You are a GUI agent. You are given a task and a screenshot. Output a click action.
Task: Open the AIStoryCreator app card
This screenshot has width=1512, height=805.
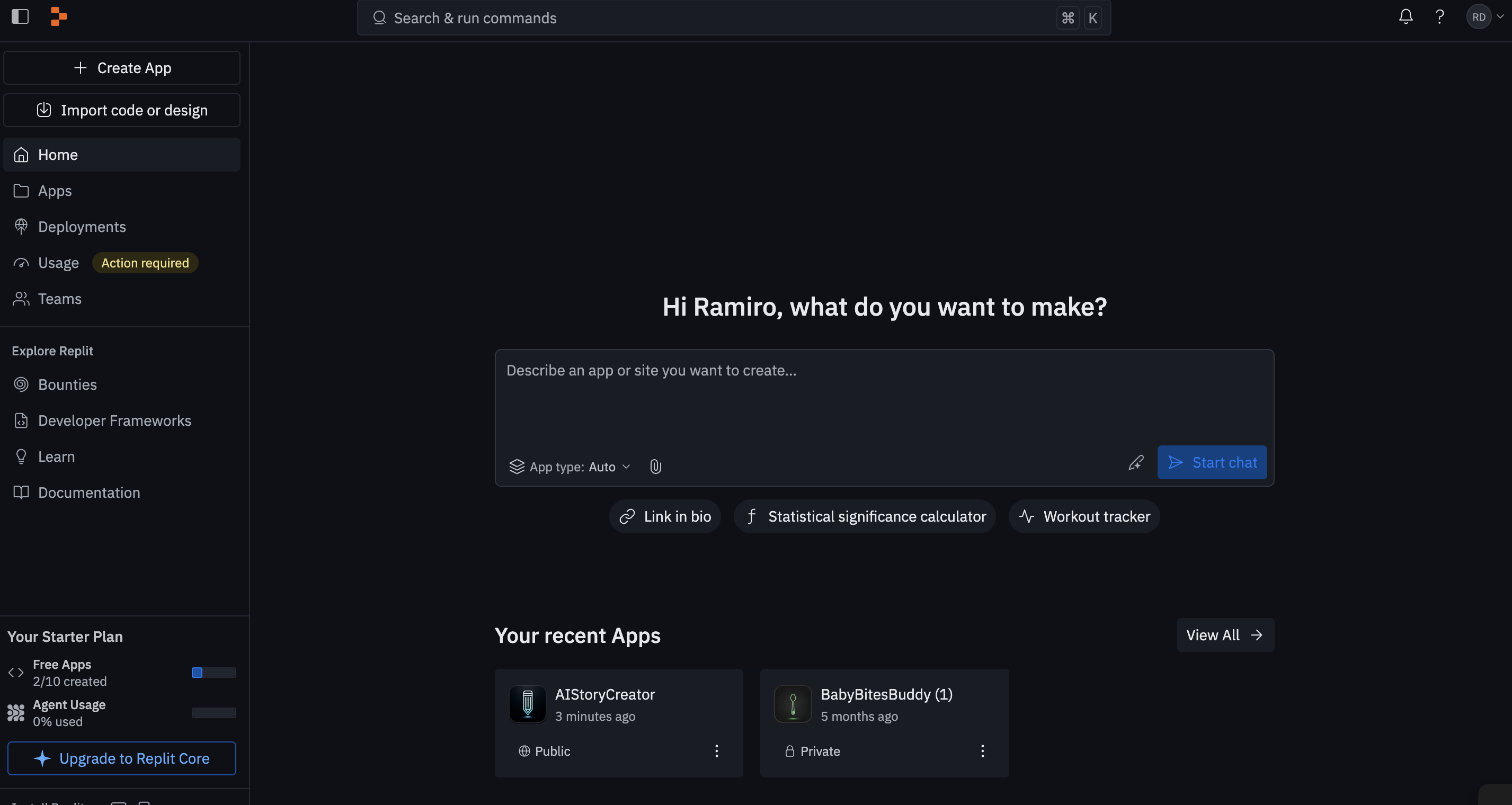point(619,723)
